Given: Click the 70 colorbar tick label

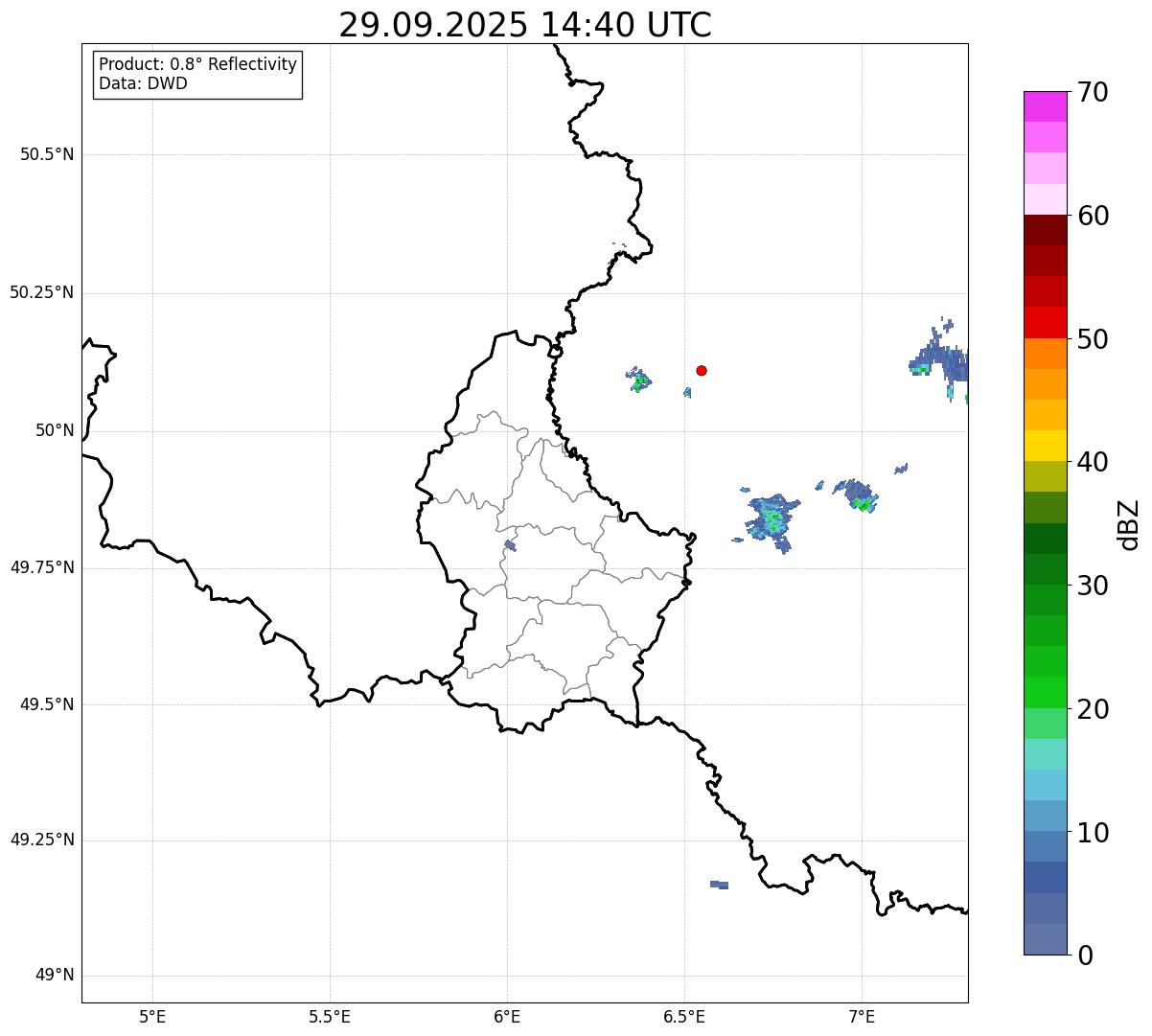Looking at the screenshot, I should pos(1093,92).
